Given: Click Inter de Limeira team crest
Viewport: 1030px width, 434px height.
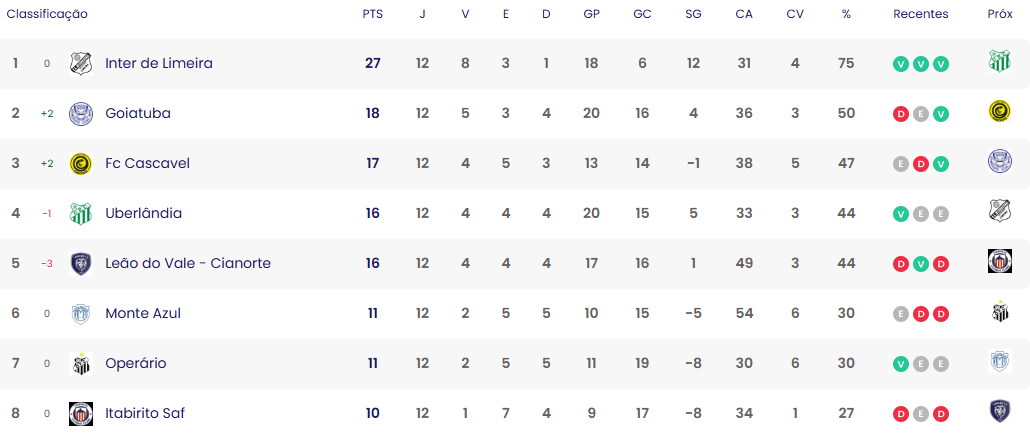Looking at the screenshot, I should tap(81, 64).
